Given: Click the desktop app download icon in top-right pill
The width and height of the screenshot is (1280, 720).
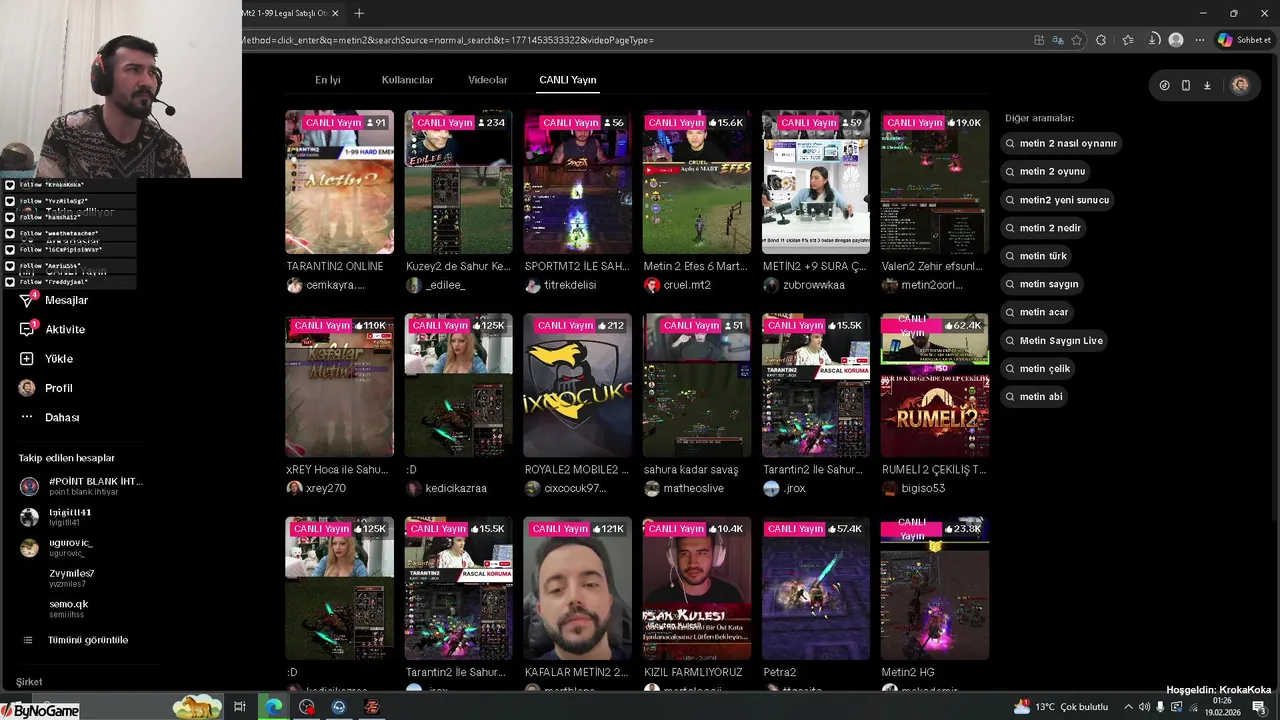Looking at the screenshot, I should click(x=1207, y=85).
